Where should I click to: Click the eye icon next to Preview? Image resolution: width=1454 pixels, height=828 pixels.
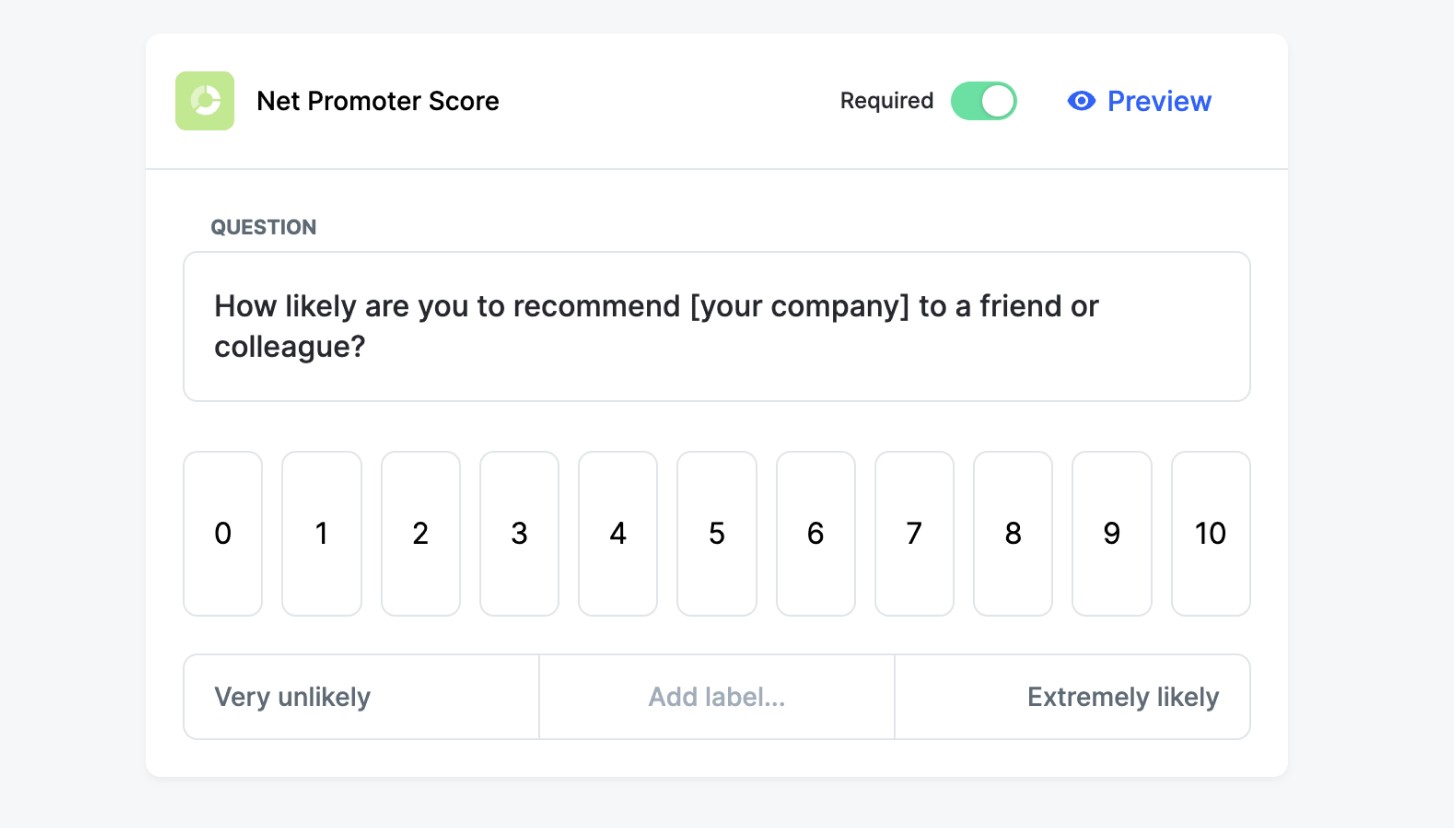coord(1080,100)
